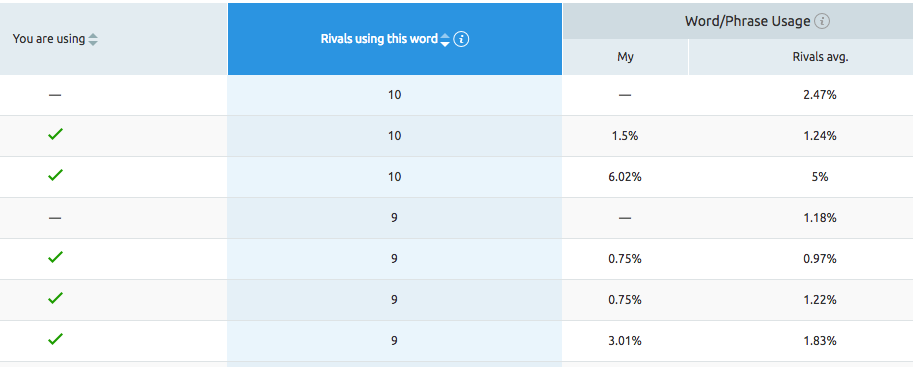Sort by Rivals using this word arrows
The width and height of the screenshot is (913, 367).
tap(445, 39)
